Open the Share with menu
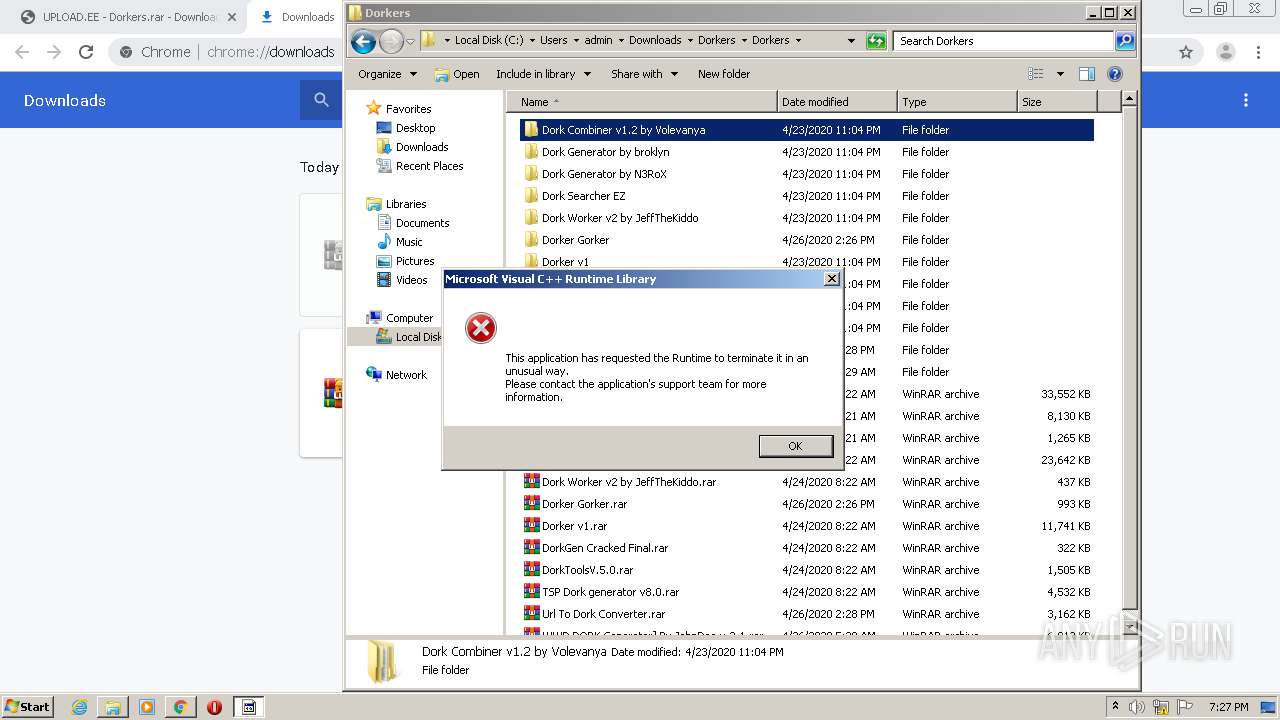Image resolution: width=1280 pixels, height=720 pixels. 644,74
